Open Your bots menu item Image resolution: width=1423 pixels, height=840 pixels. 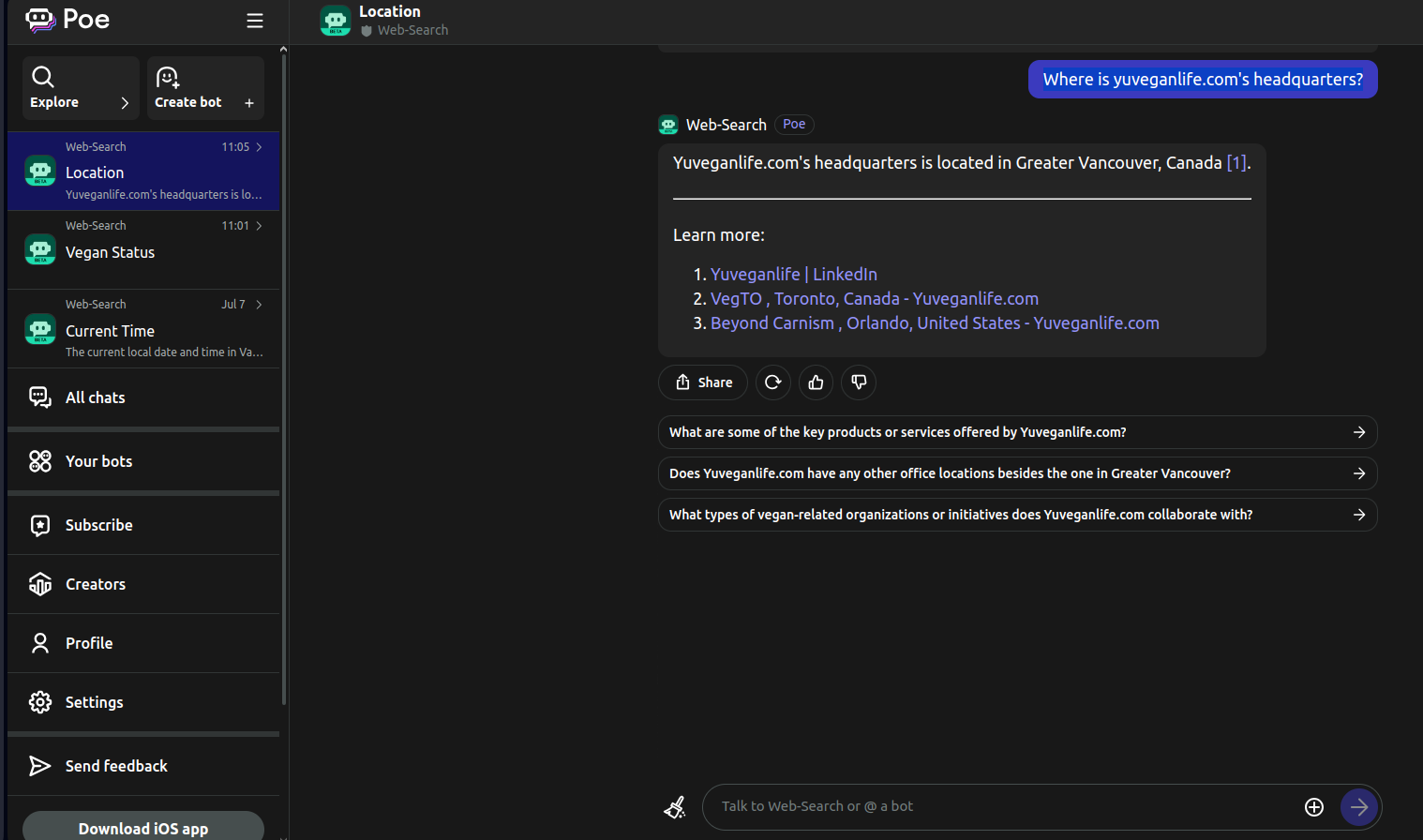143,461
